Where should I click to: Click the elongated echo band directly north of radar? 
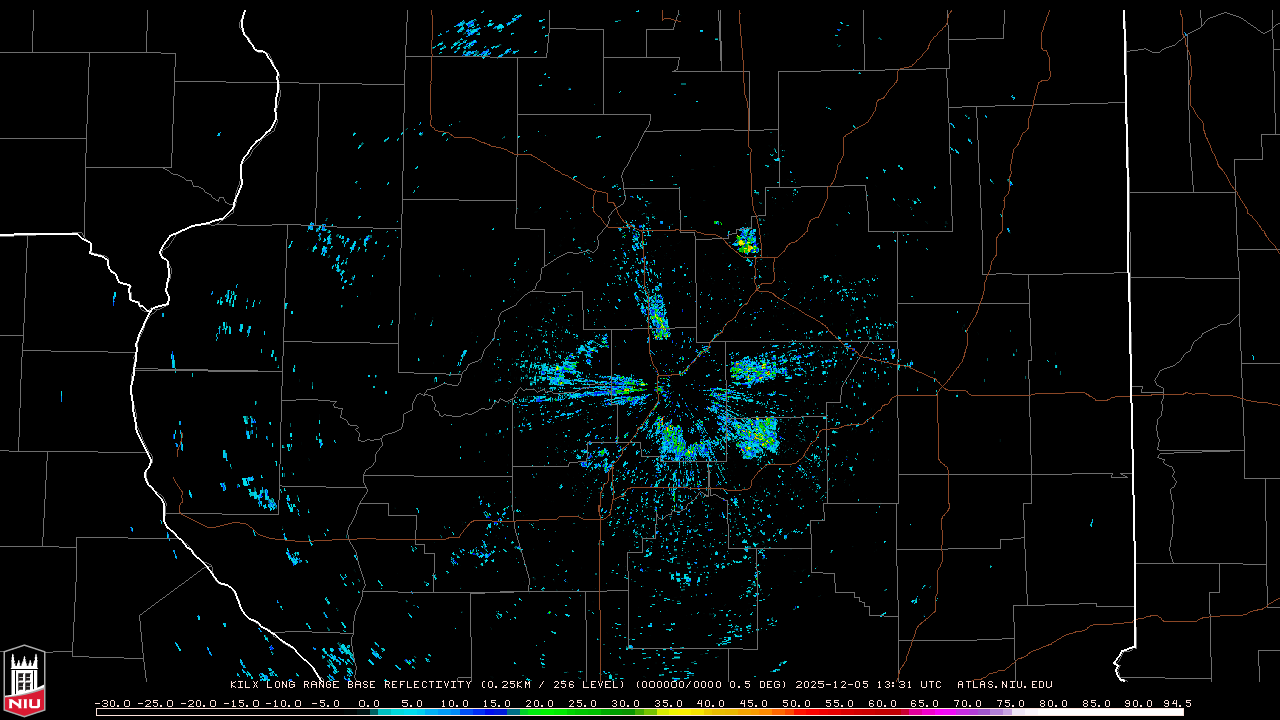[x=658, y=316]
